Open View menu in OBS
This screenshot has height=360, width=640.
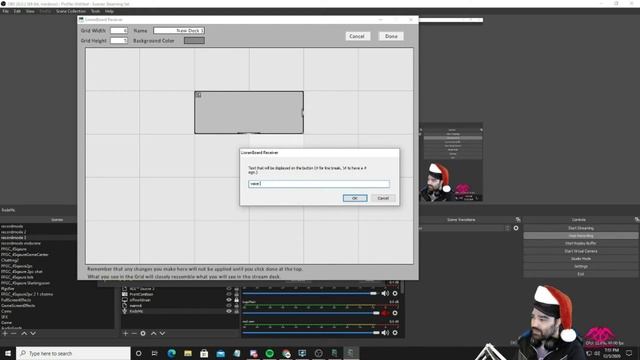[x=30, y=11]
